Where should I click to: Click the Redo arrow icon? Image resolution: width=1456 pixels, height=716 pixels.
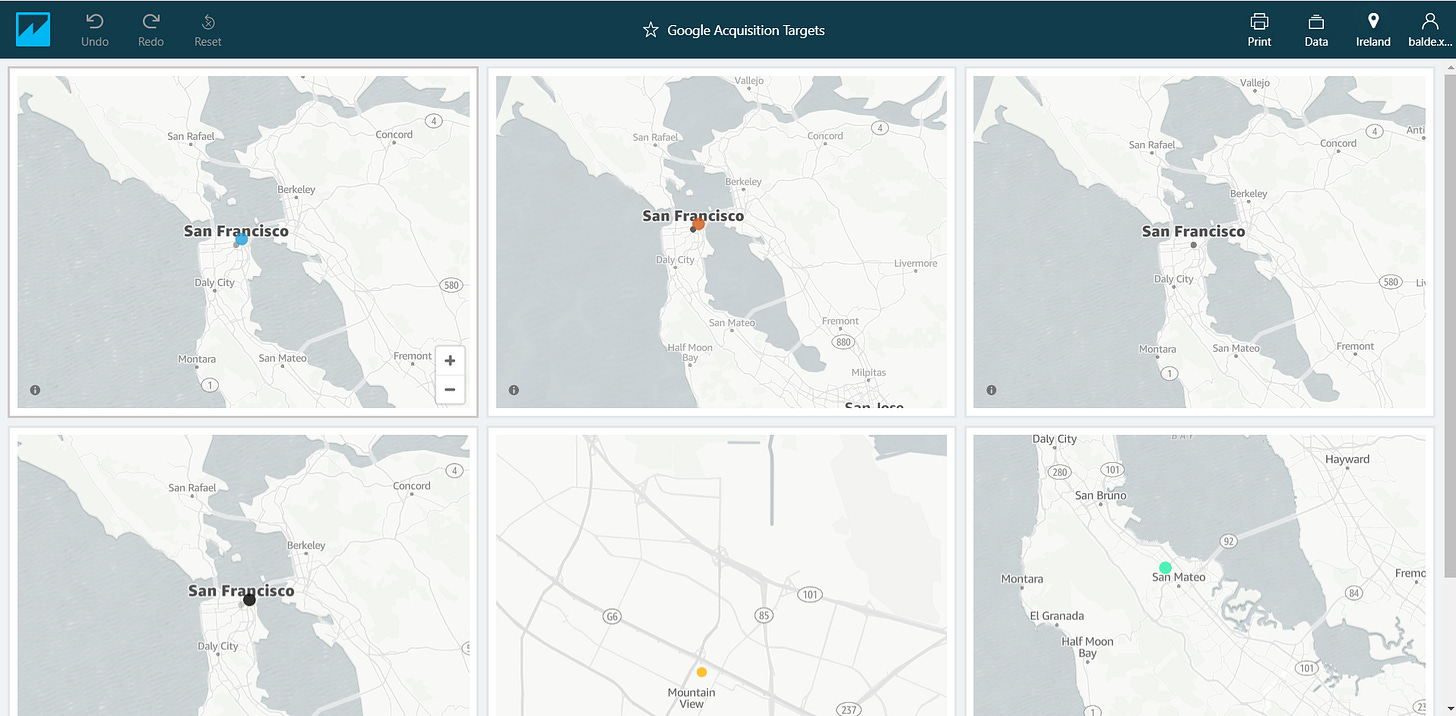pos(151,21)
